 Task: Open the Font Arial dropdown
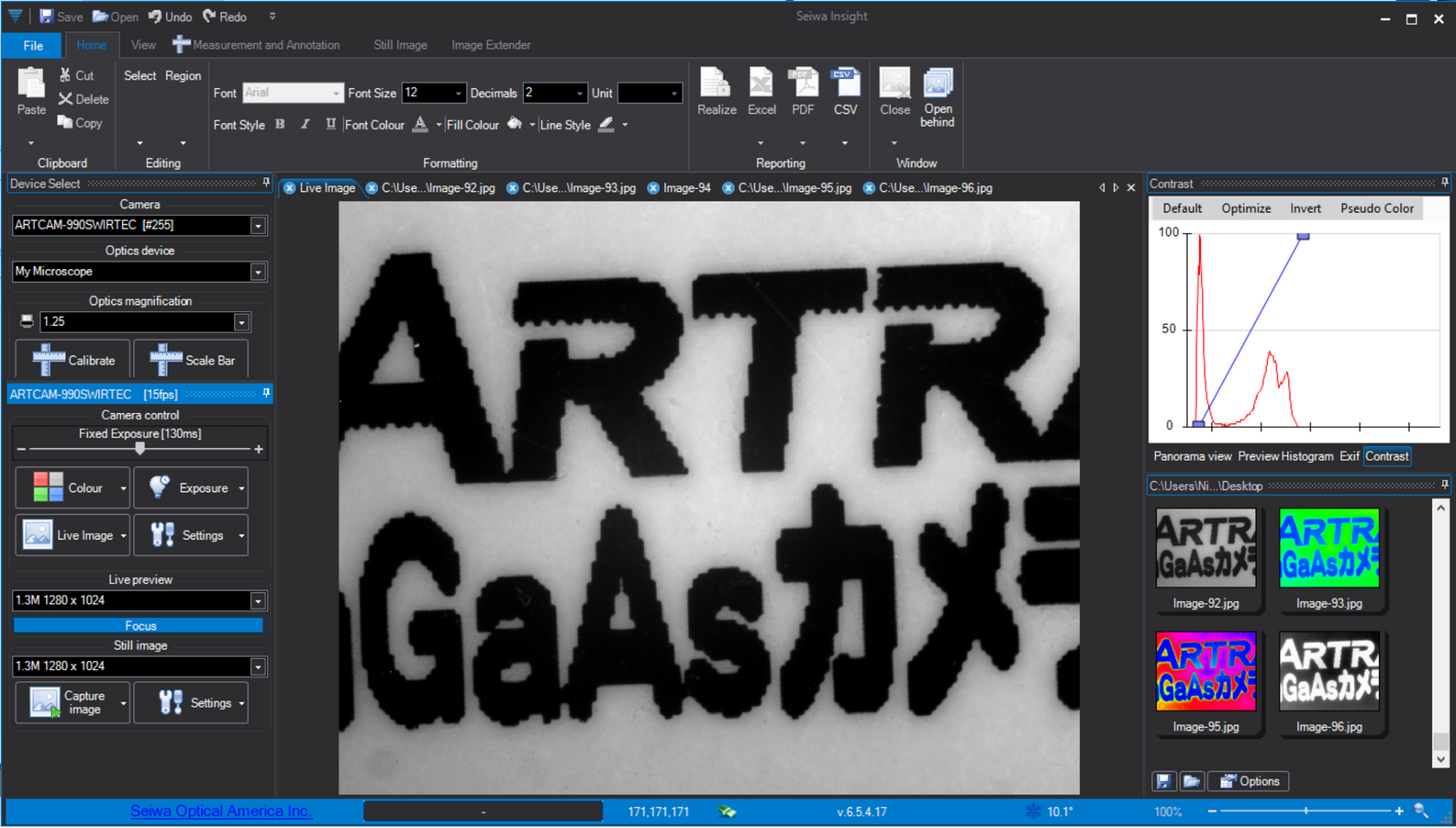coord(336,93)
